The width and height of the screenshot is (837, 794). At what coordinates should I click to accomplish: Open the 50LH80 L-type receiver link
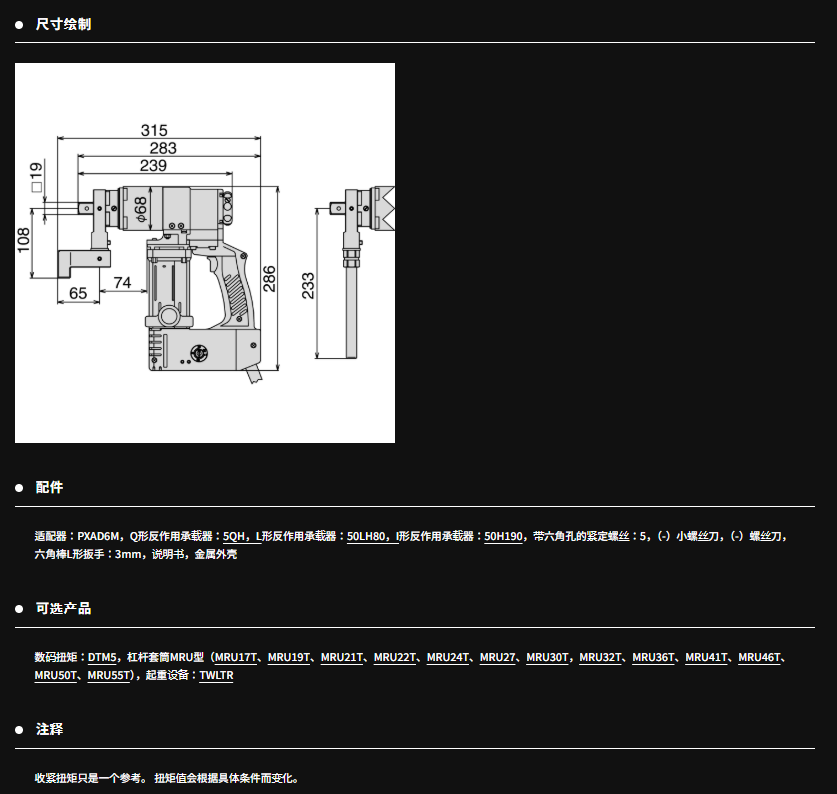click(x=367, y=537)
